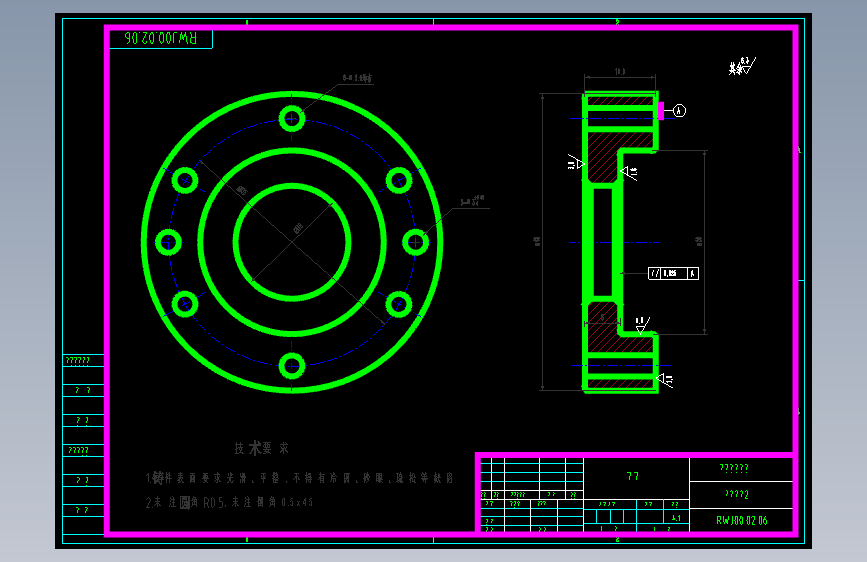Click the magenta datum feature marker on section view
The height and width of the screenshot is (562, 867).
pyautogui.click(x=661, y=111)
